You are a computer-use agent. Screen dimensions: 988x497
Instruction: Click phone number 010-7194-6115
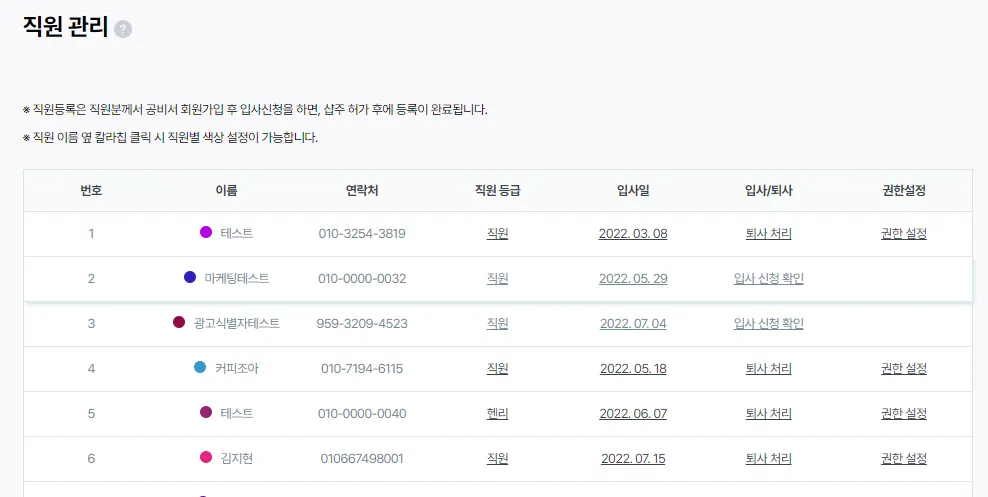tap(362, 369)
